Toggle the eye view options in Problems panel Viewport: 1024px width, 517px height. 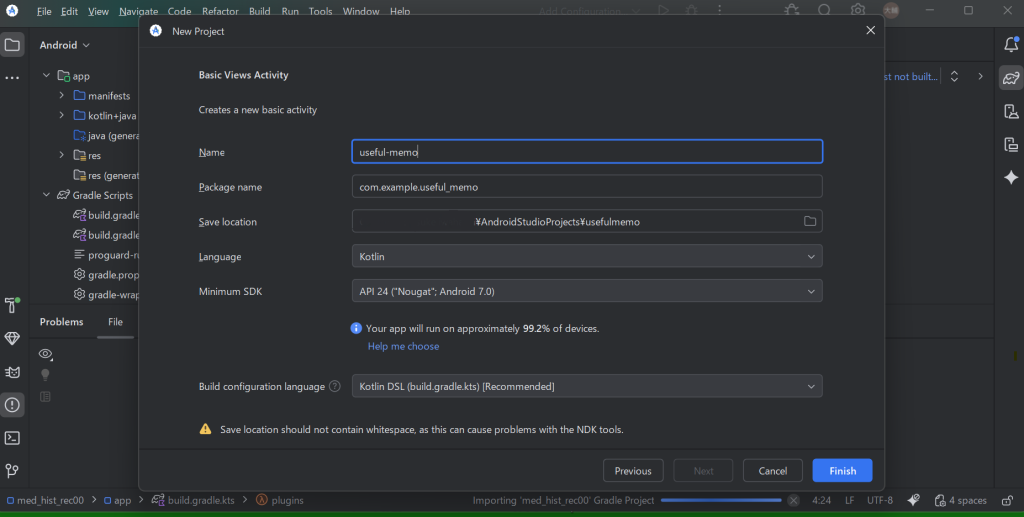tap(45, 354)
